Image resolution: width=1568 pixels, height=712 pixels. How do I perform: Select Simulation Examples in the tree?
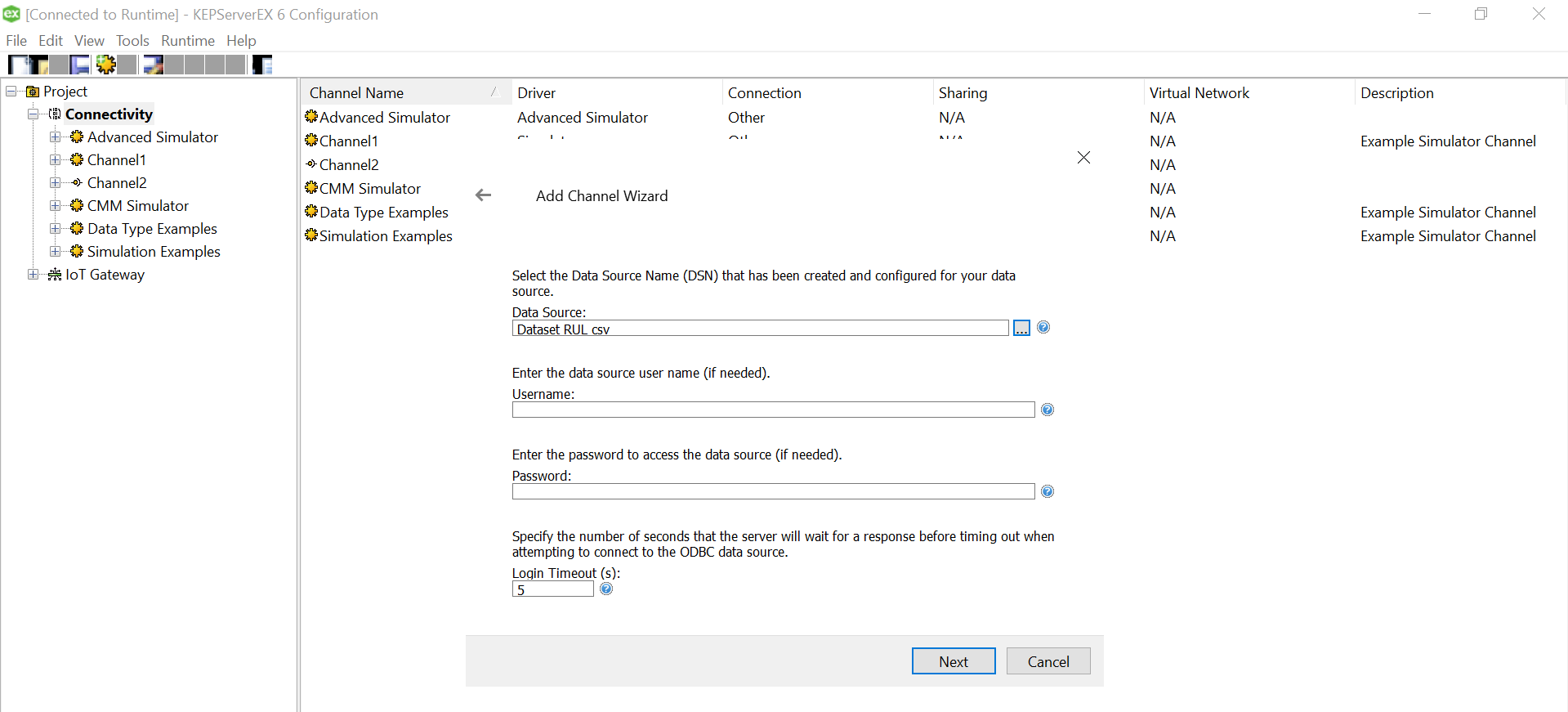point(154,252)
